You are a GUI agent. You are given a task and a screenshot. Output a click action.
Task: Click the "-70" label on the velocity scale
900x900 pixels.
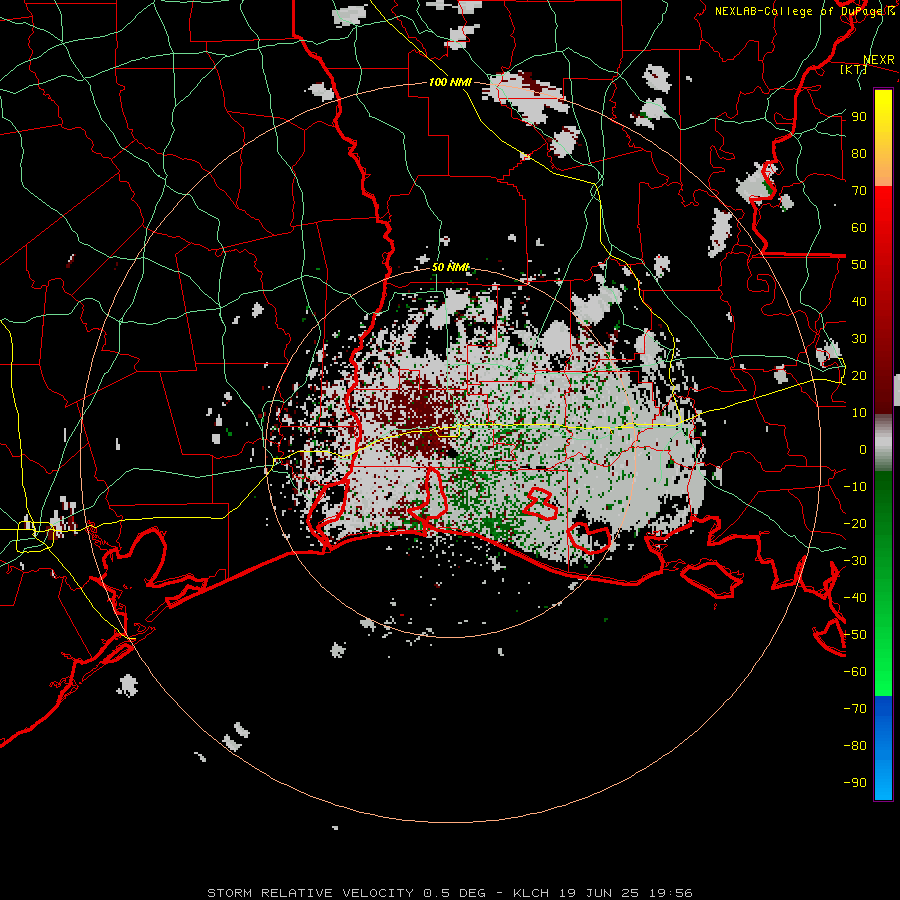855,709
